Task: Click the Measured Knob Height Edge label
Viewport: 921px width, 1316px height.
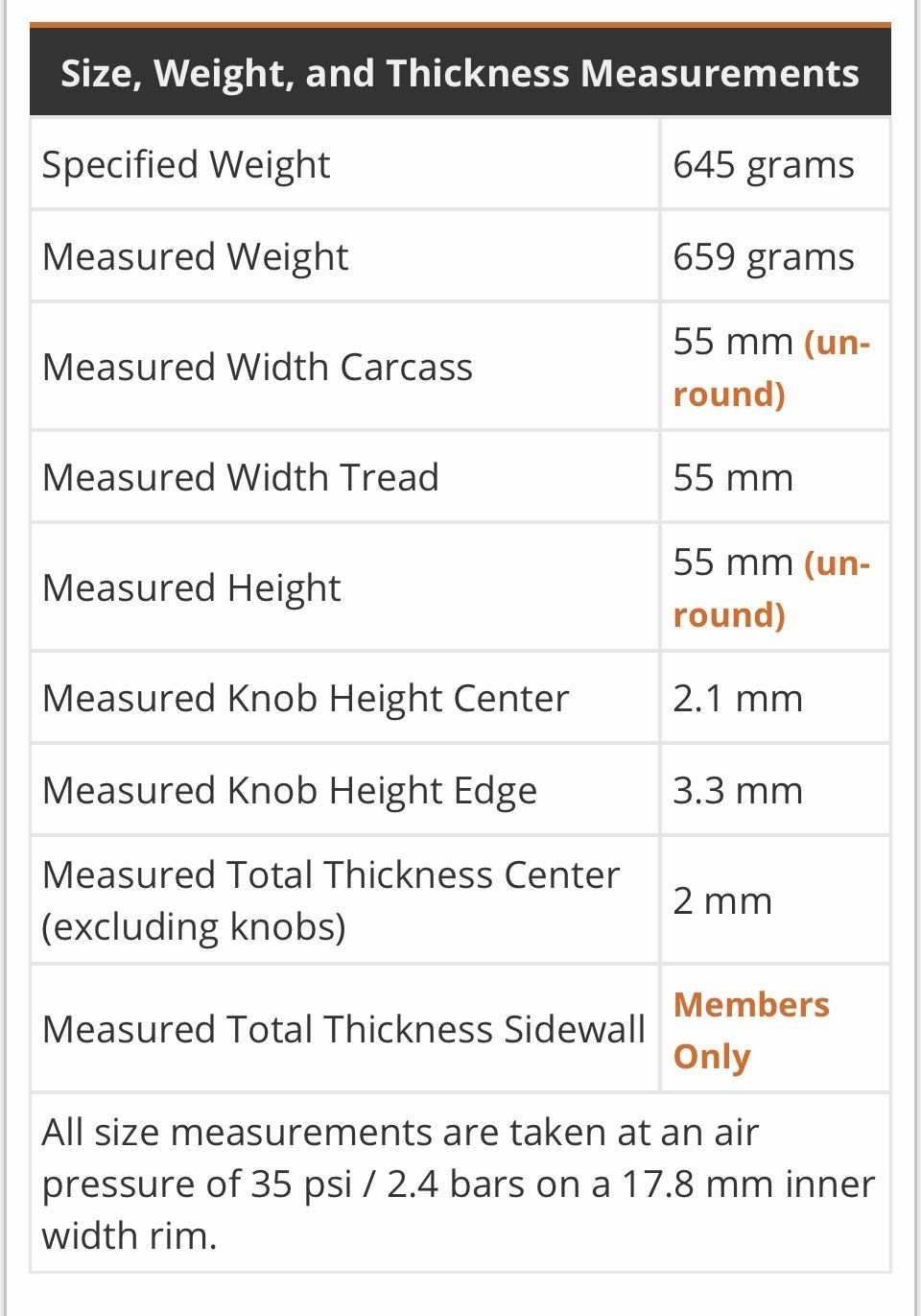Action: (289, 790)
